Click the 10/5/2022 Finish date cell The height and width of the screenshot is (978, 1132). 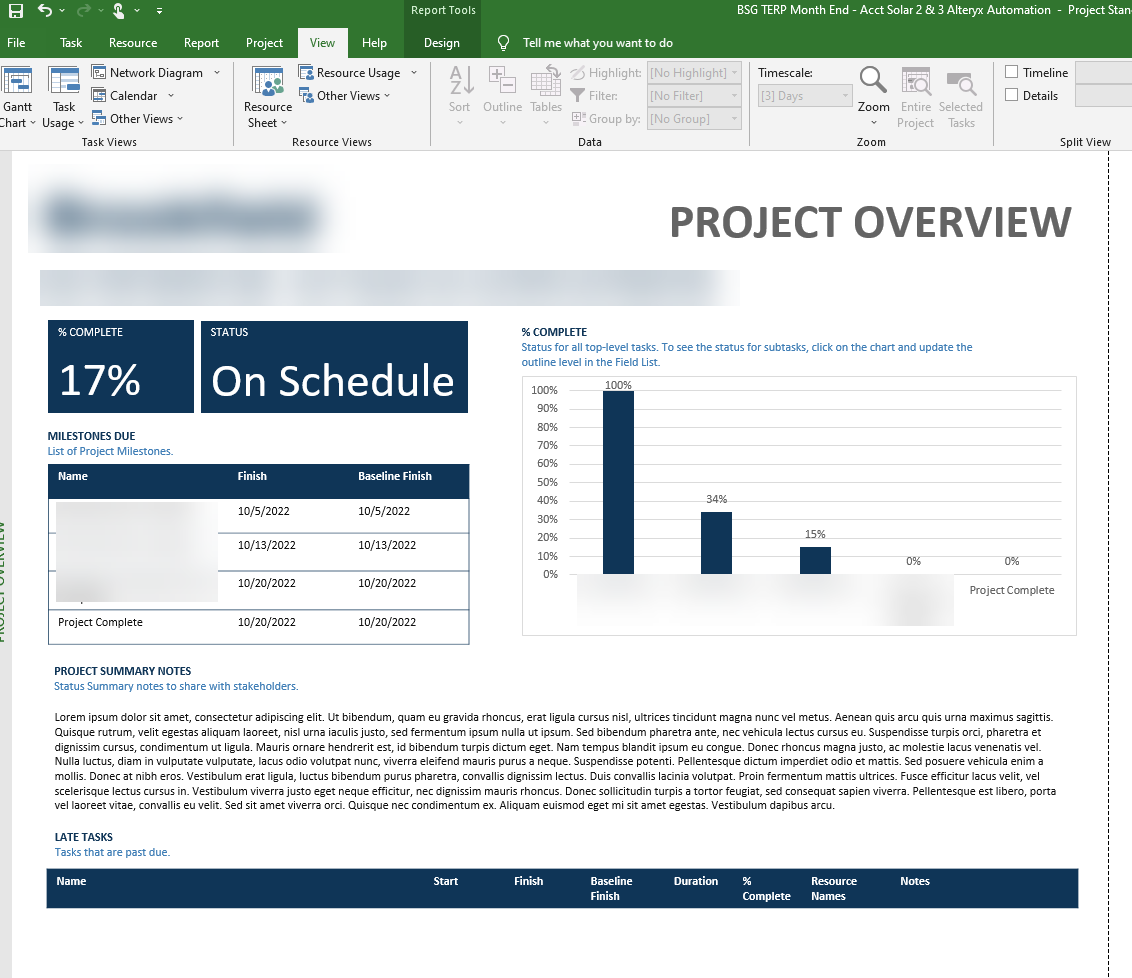264,511
